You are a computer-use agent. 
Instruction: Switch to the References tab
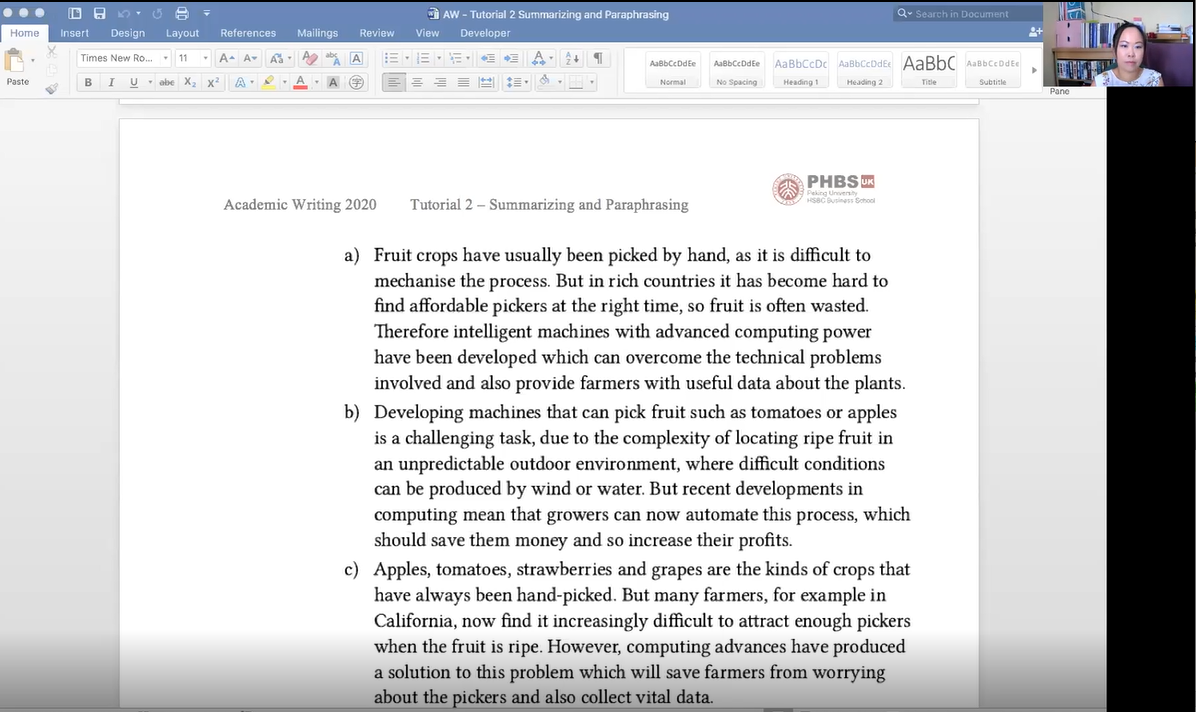coord(248,33)
